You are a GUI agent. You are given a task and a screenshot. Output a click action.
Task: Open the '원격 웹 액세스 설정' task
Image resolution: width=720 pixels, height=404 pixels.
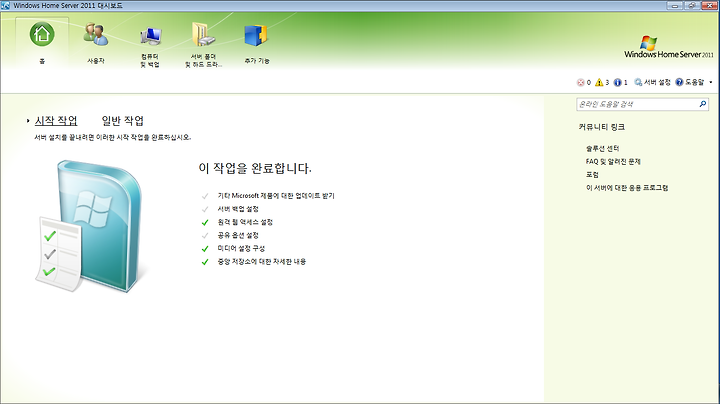[x=245, y=223]
